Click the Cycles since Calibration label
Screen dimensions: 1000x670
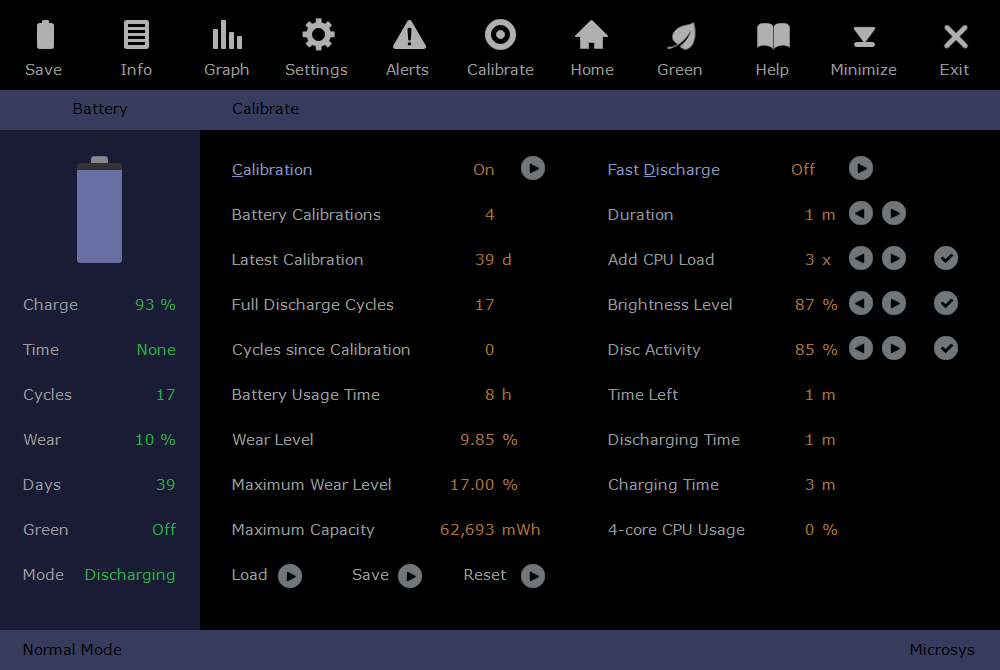point(321,350)
